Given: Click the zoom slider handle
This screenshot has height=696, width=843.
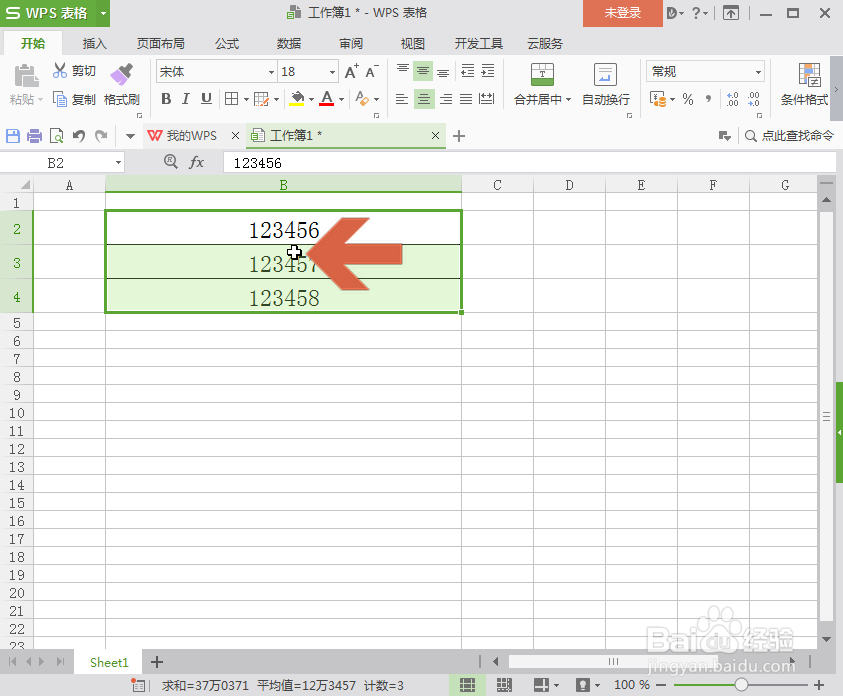Looking at the screenshot, I should pos(741,685).
